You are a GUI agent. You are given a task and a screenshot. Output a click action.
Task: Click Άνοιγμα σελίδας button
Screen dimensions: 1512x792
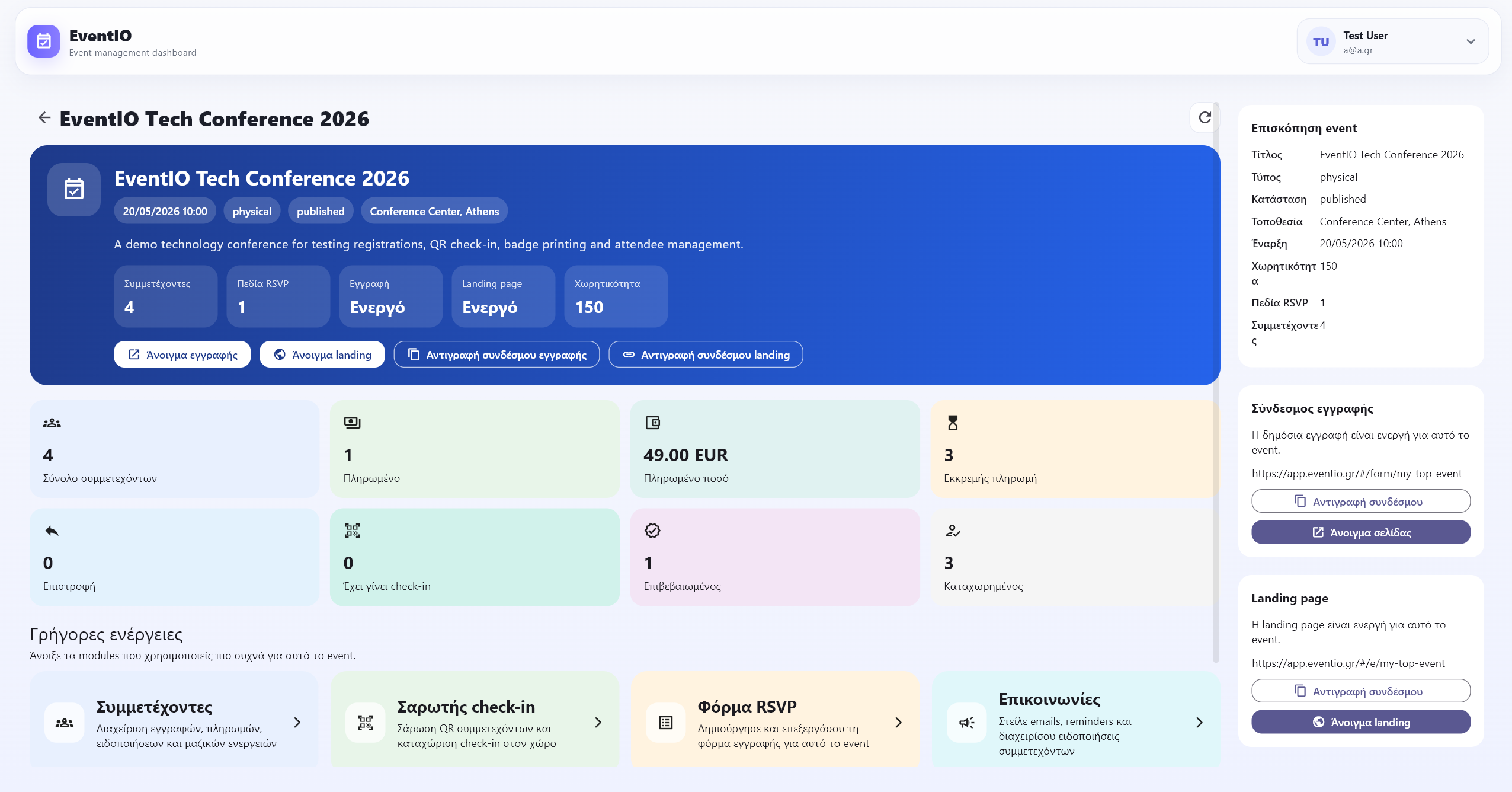(1360, 532)
